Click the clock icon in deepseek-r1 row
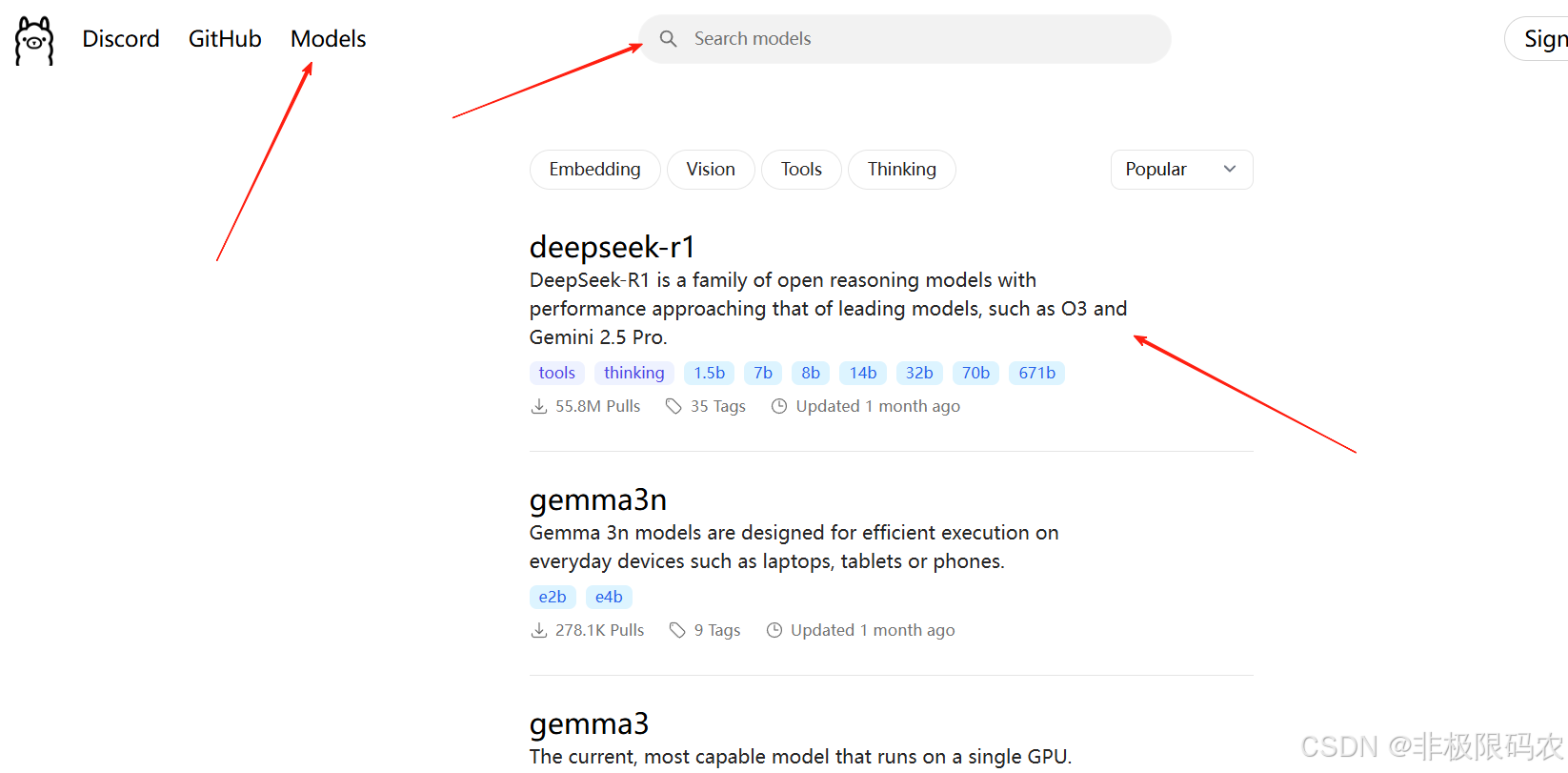 pos(779,406)
